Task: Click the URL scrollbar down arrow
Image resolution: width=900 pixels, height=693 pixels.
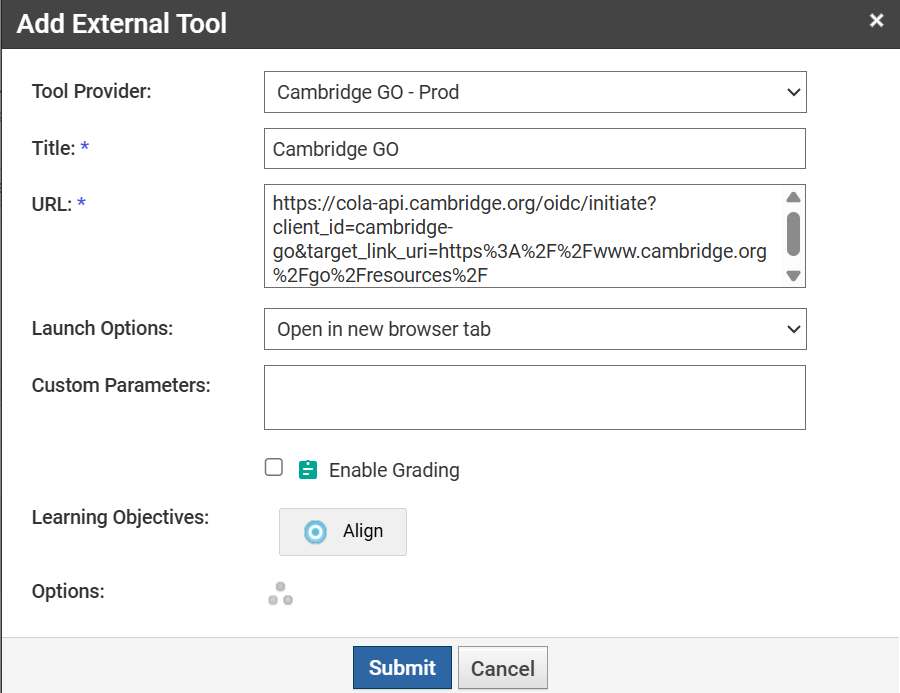Action: [793, 276]
